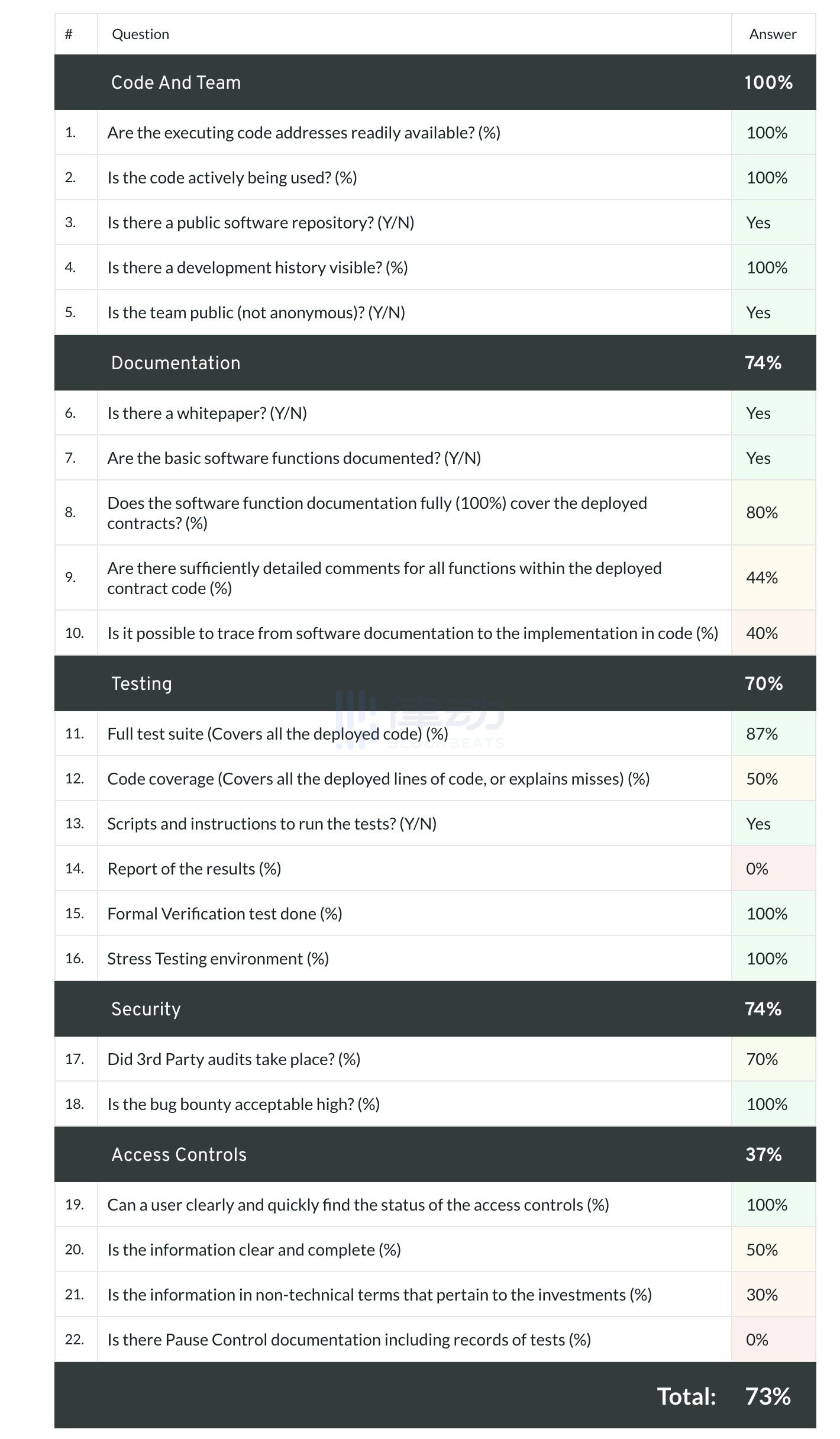This screenshot has height=1439, width=840.
Task: Click the Security section header
Action: [x=146, y=1009]
